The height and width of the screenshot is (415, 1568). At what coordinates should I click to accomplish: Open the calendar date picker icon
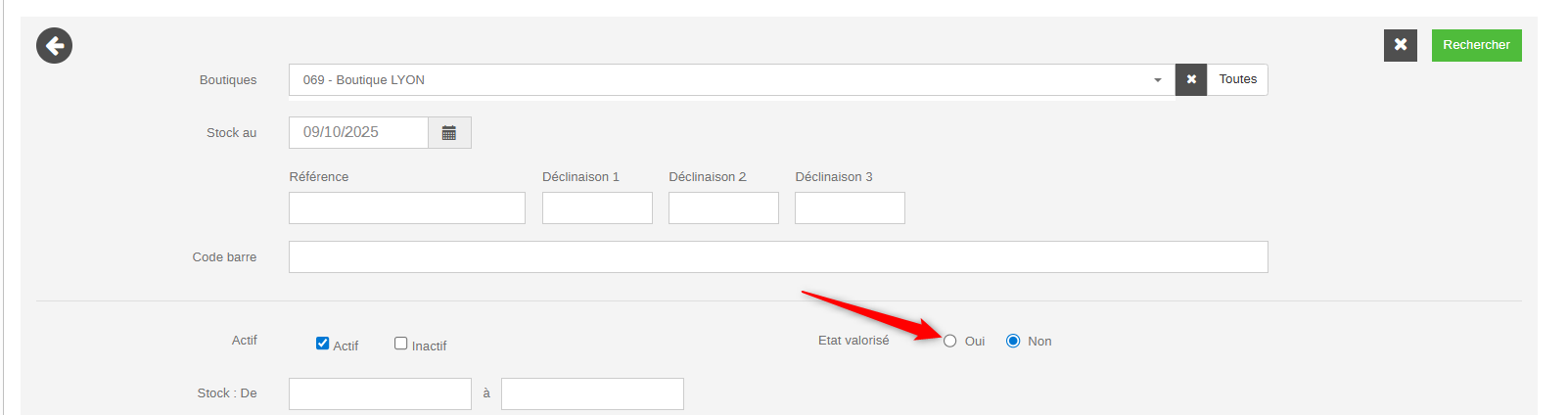[x=449, y=133]
